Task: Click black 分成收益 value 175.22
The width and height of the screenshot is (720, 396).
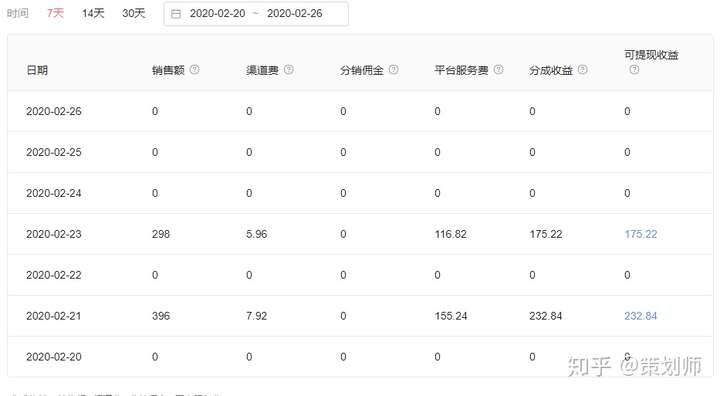Action: (546, 234)
